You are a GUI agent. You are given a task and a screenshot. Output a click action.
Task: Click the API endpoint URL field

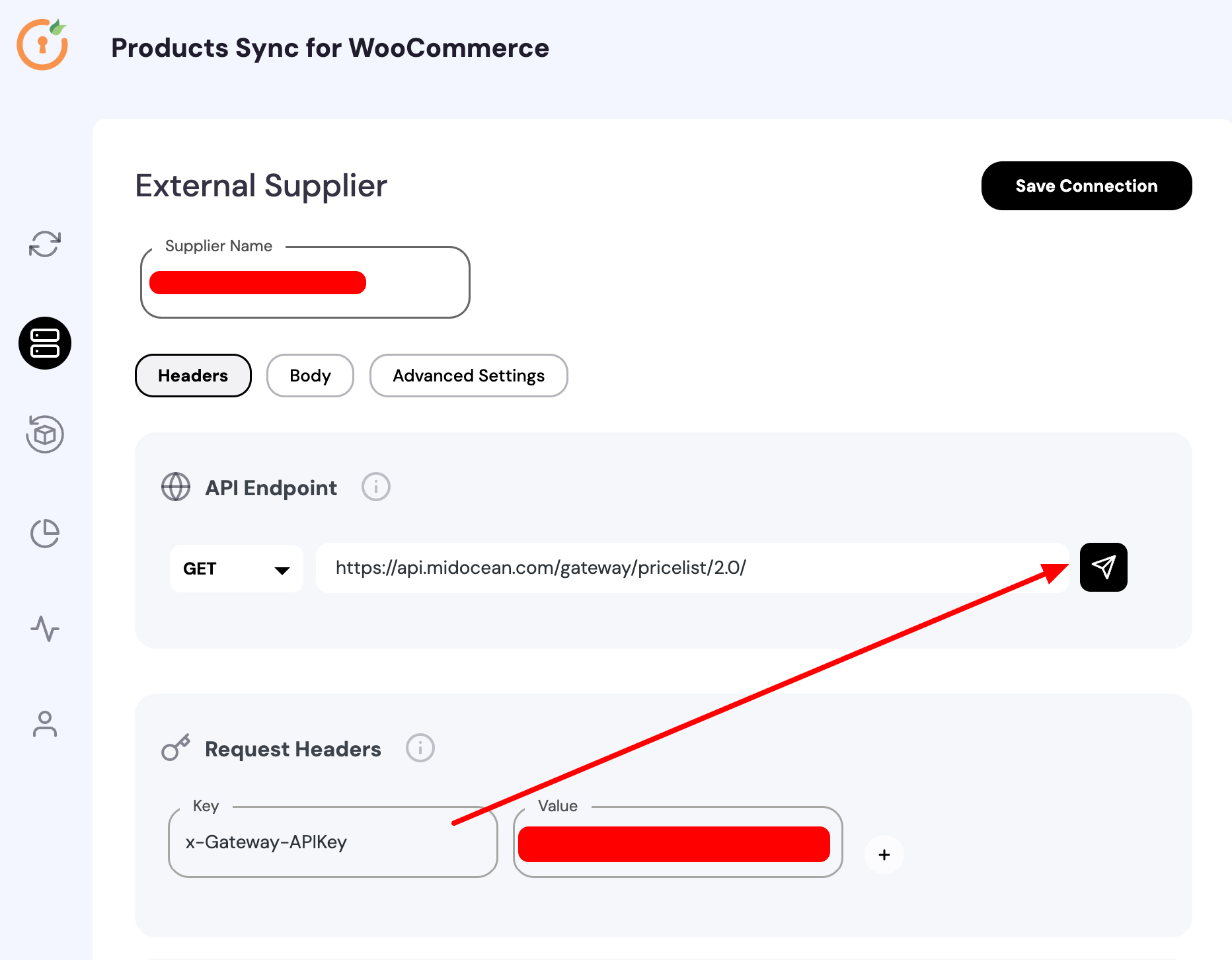[x=691, y=568]
